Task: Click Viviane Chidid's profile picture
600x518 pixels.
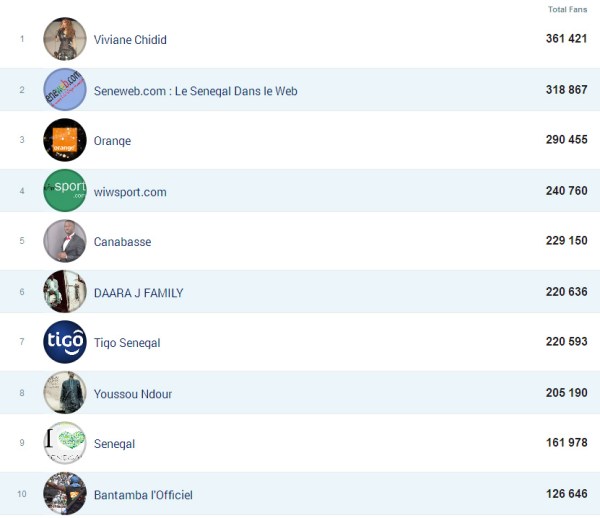Action: click(65, 39)
